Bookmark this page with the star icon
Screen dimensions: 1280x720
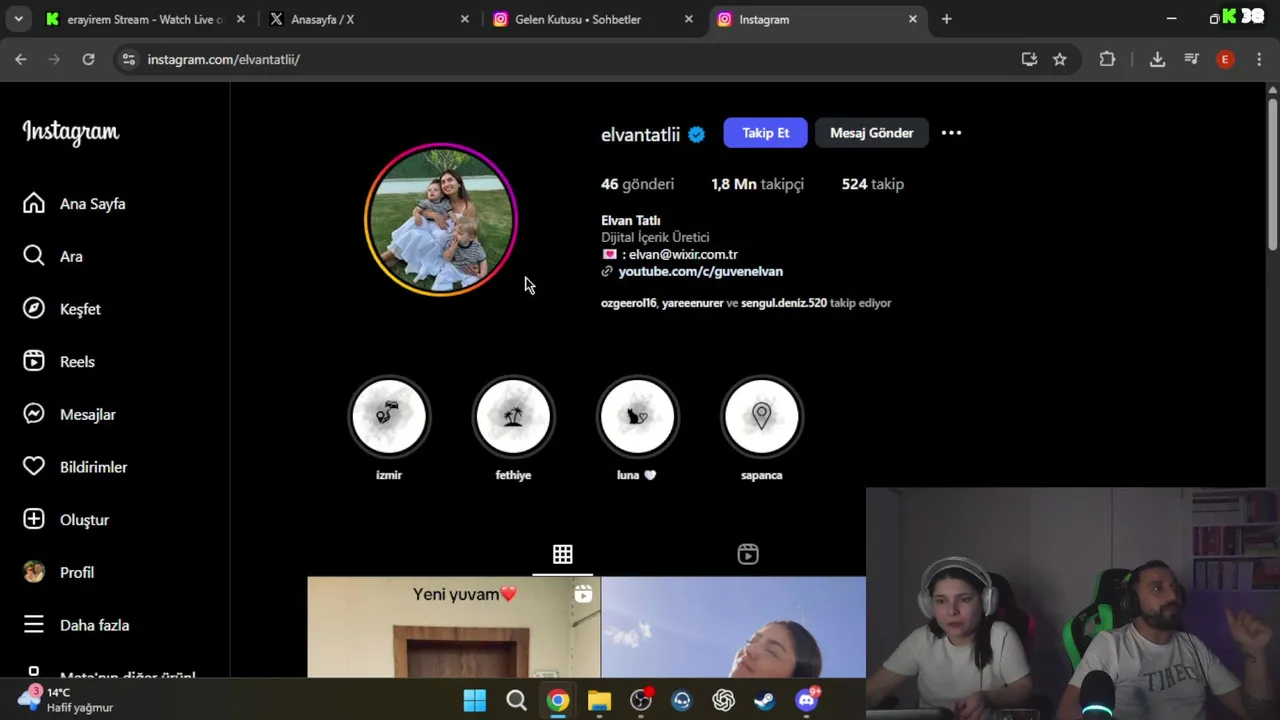pos(1059,59)
